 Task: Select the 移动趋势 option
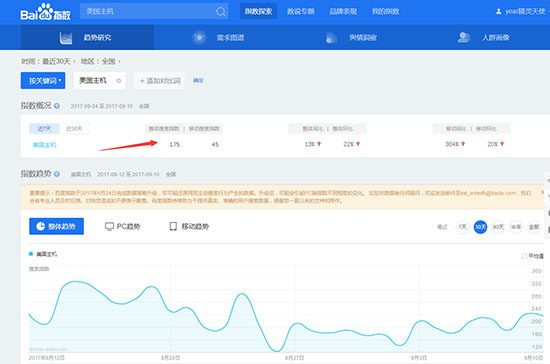coord(189,227)
